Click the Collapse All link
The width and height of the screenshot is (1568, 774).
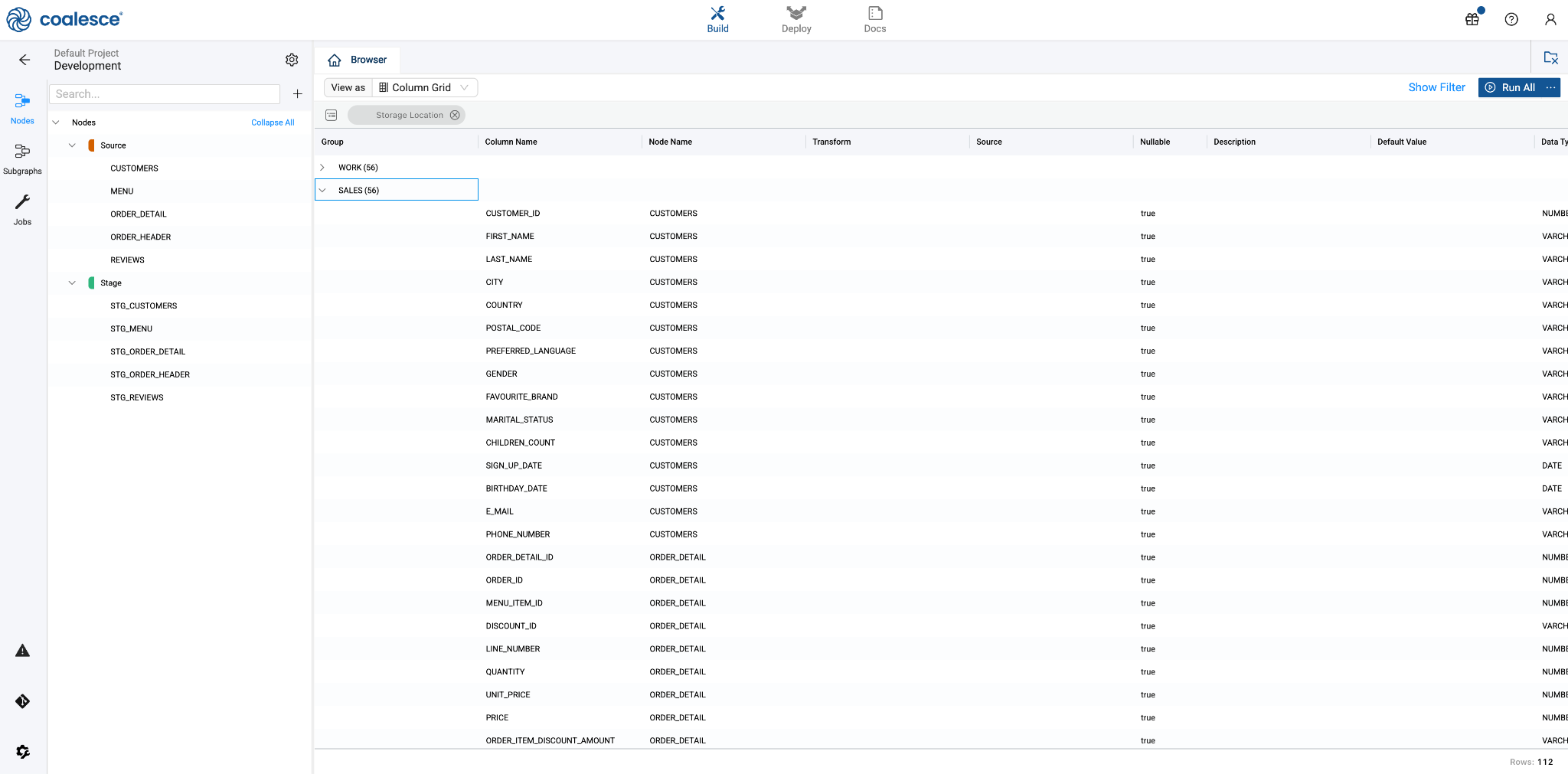point(273,122)
